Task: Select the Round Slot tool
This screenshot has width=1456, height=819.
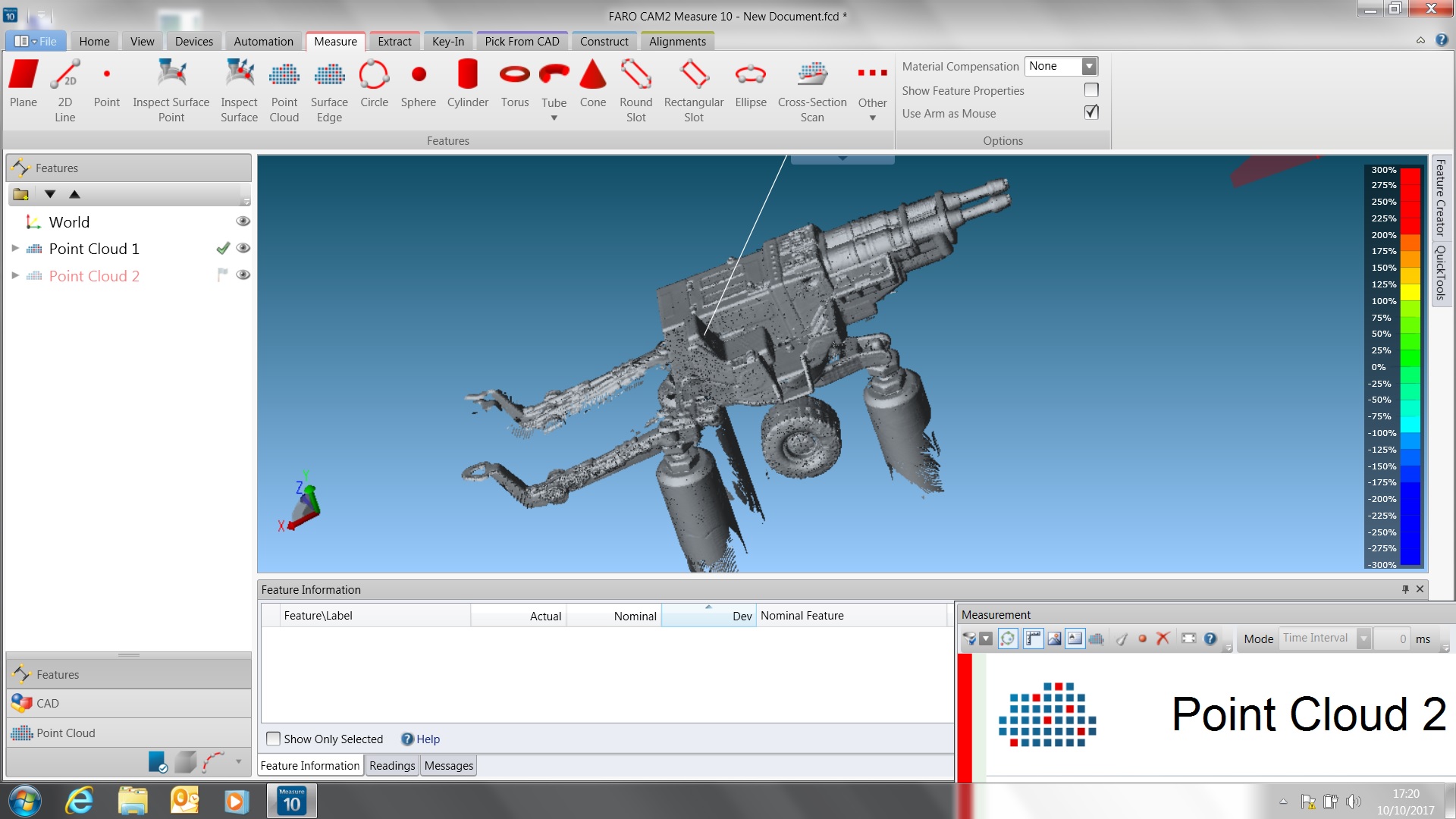Action: (x=636, y=90)
